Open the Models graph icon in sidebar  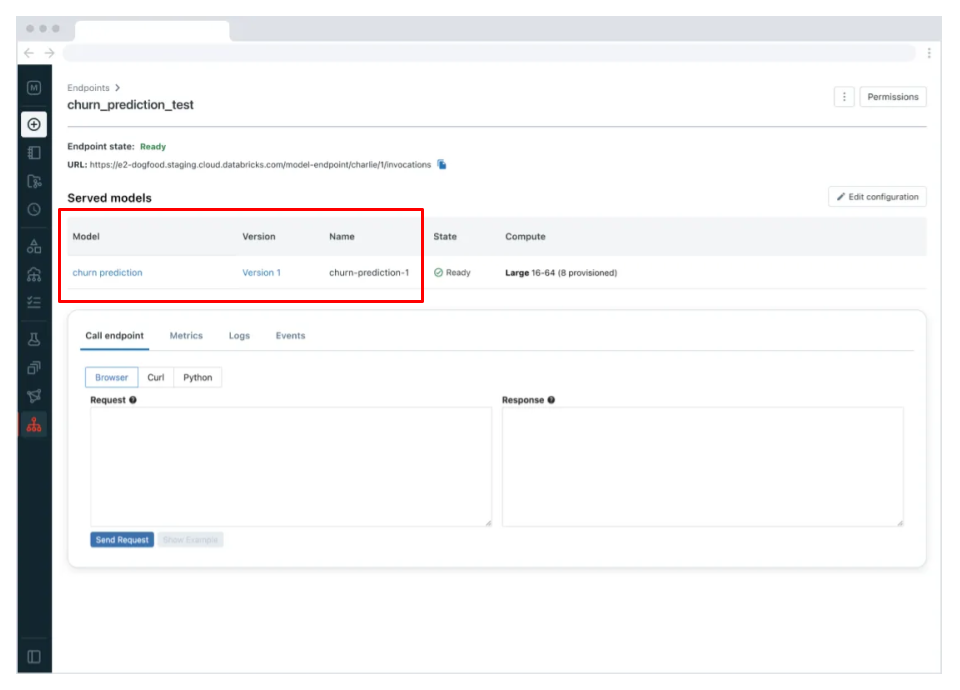[34, 396]
